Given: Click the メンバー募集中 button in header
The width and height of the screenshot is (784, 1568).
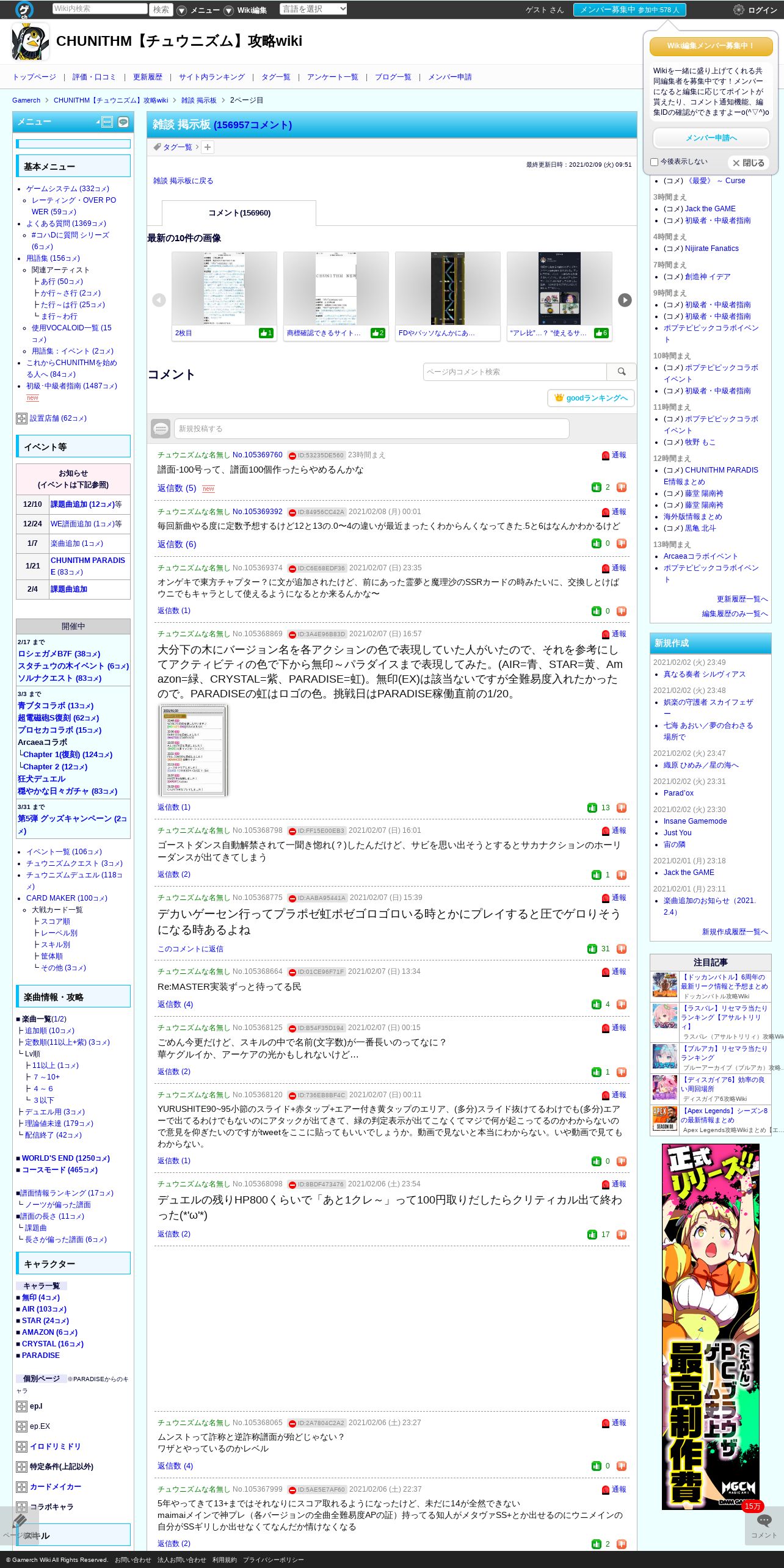Looking at the screenshot, I should pyautogui.click(x=630, y=10).
